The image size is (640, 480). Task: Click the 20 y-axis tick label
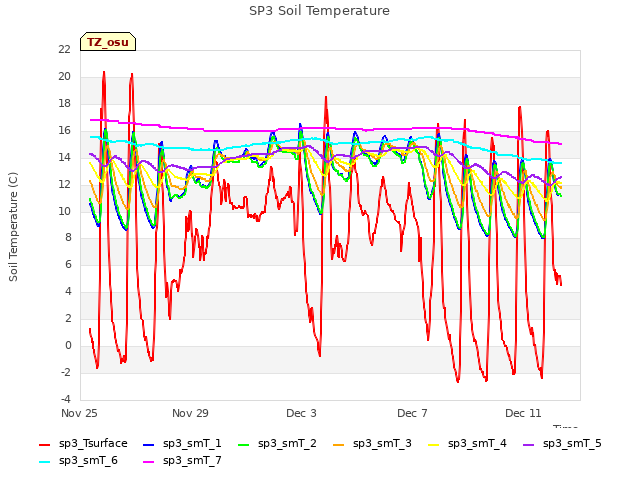pyautogui.click(x=64, y=76)
